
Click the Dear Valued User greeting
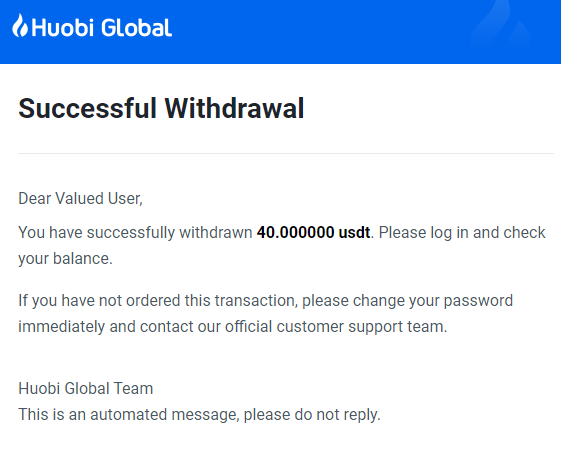pos(81,199)
